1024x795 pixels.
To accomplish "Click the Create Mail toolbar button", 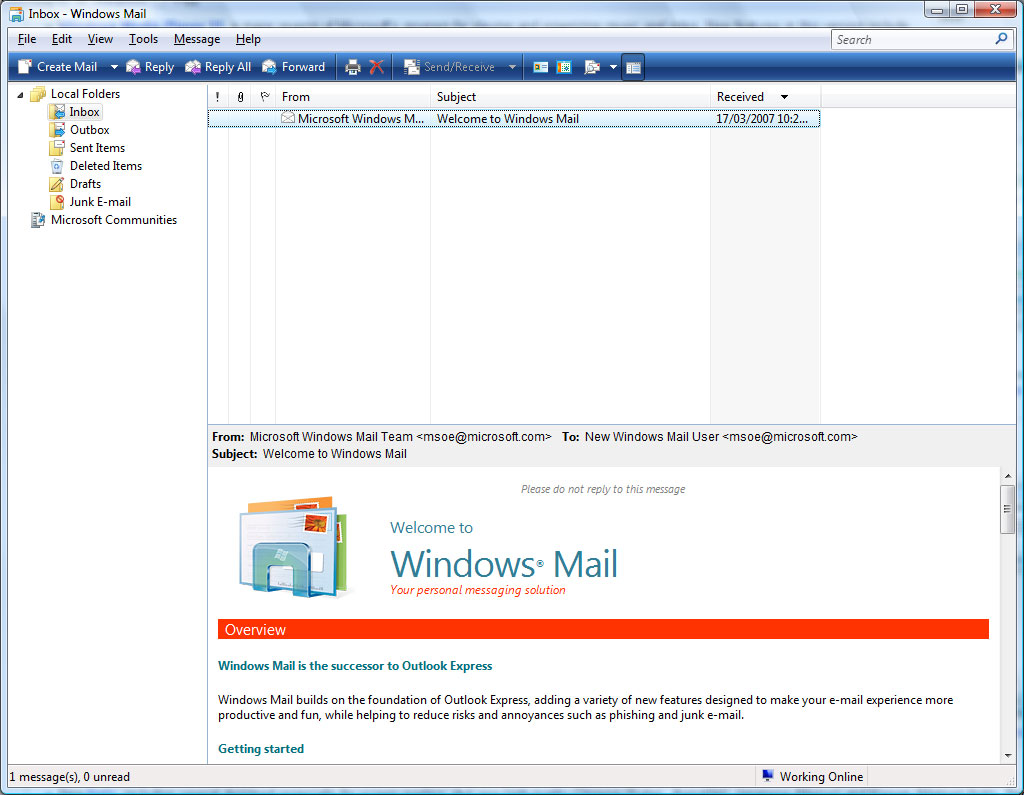I will [58, 67].
